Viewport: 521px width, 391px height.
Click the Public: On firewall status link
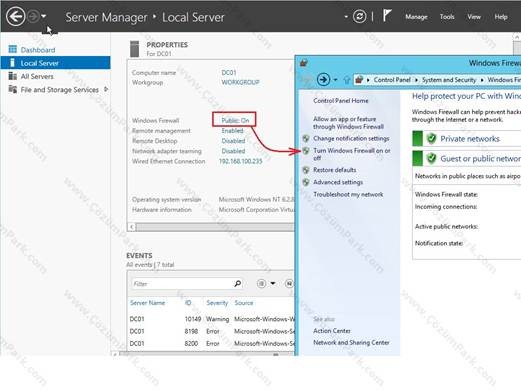(x=235, y=120)
